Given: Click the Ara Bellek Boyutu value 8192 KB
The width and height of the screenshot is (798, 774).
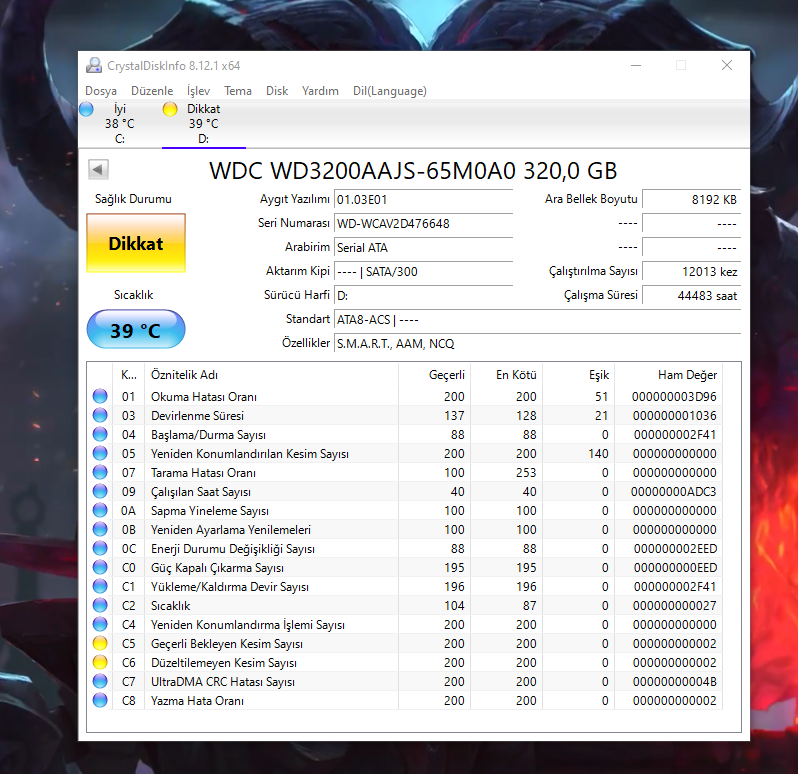Looking at the screenshot, I should click(x=692, y=199).
